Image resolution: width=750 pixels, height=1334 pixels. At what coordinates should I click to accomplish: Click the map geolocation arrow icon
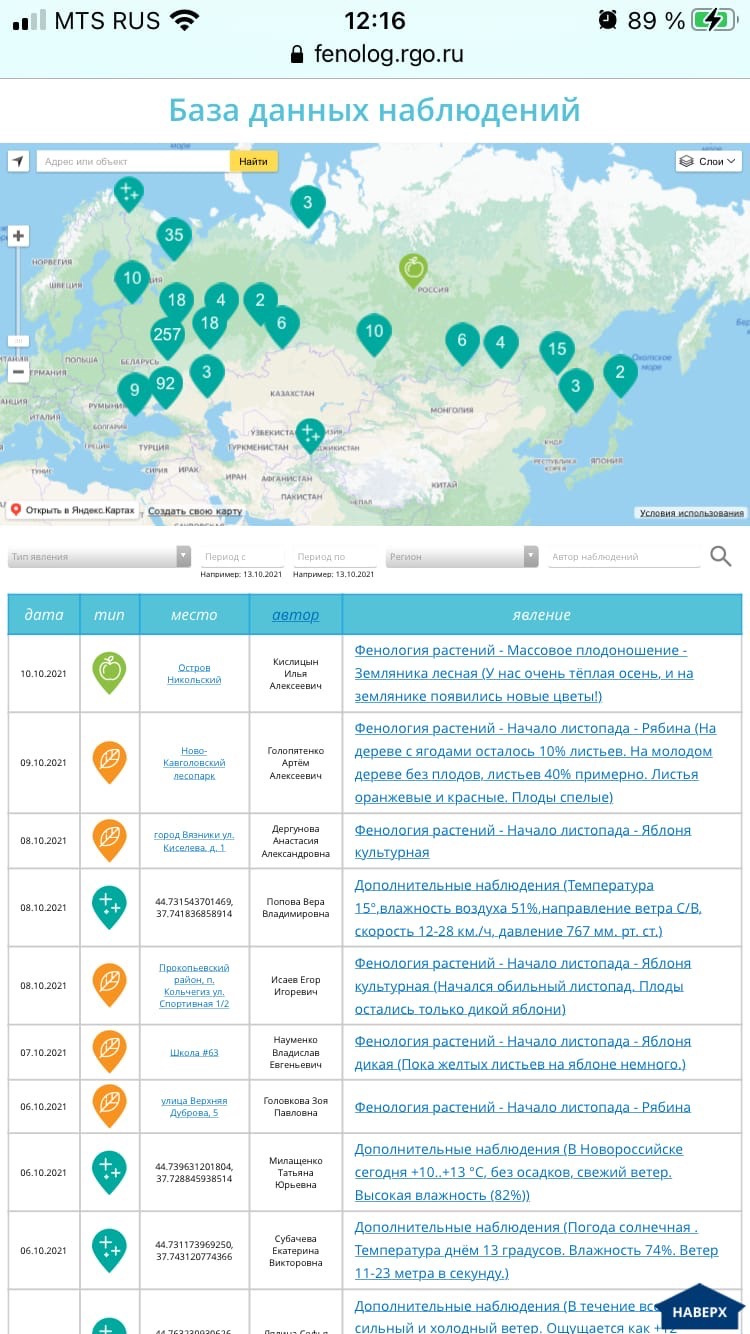coord(18,162)
